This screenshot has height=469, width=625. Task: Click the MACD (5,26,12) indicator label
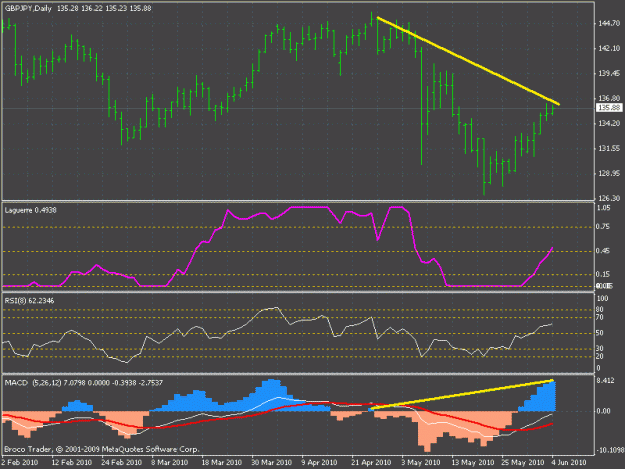tap(33, 383)
